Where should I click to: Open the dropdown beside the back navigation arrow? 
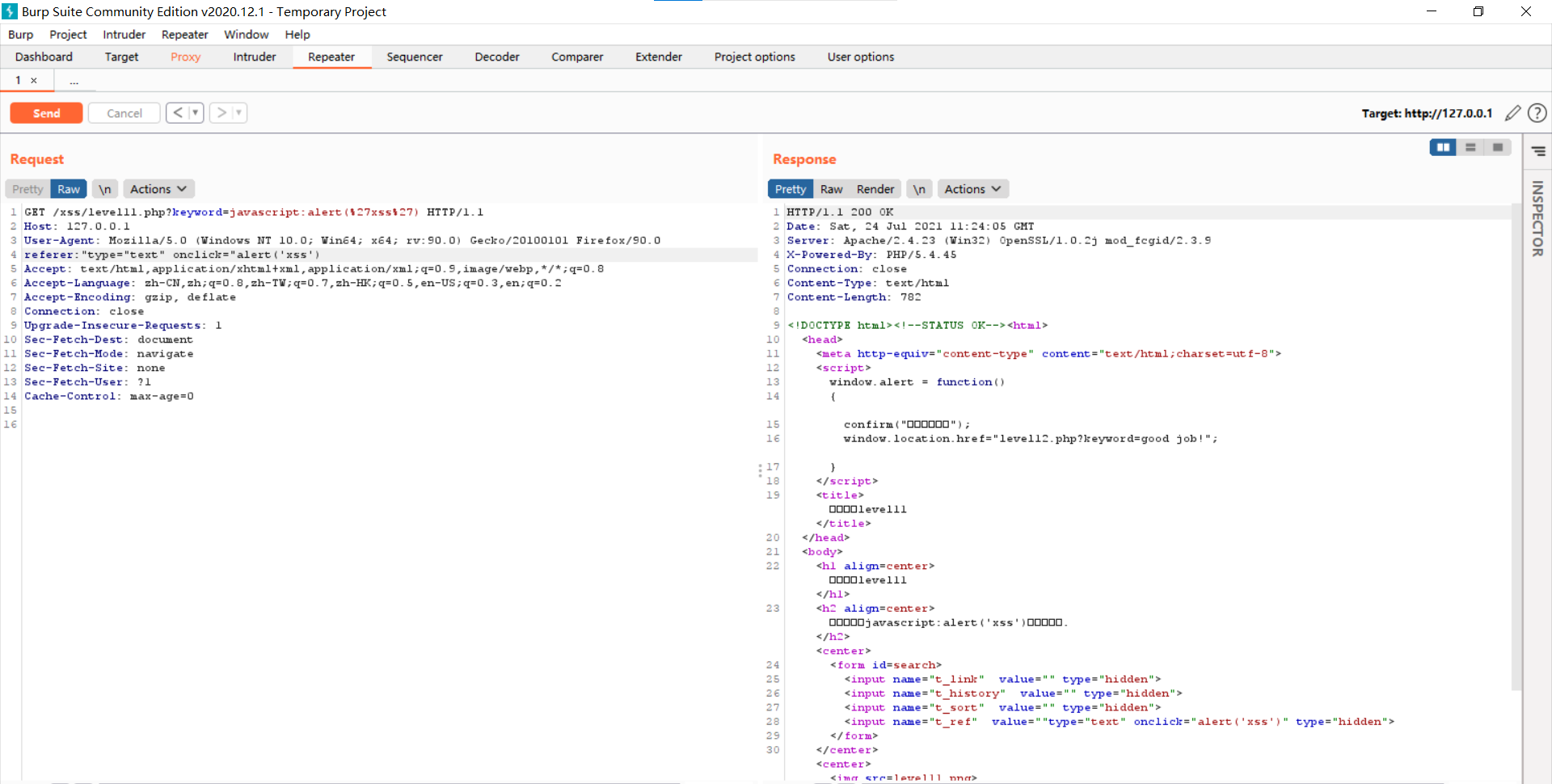click(x=193, y=112)
